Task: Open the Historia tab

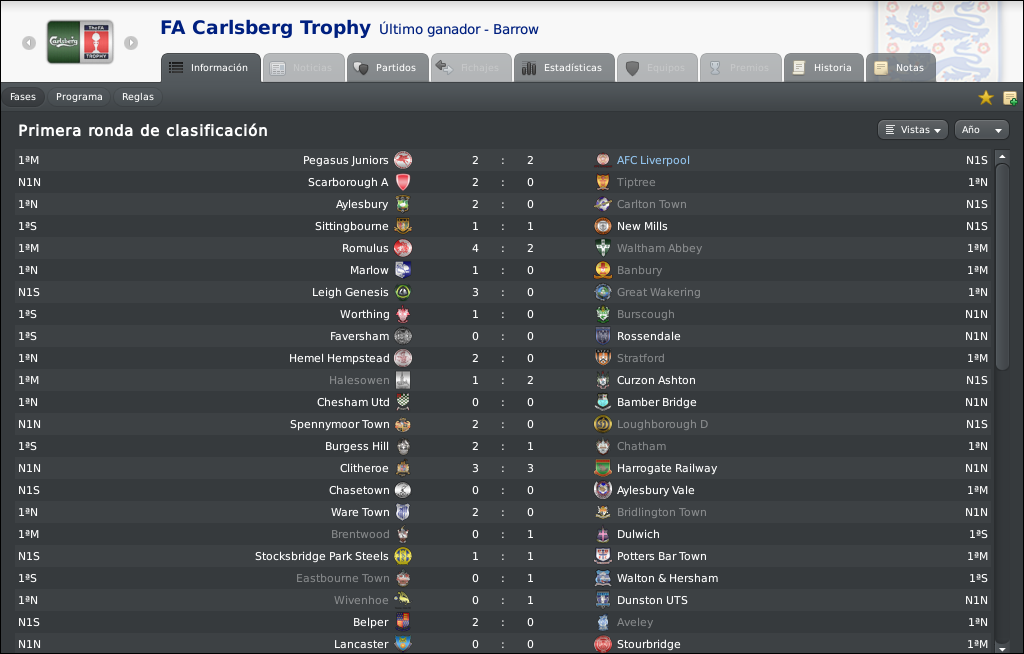Action: coord(824,68)
